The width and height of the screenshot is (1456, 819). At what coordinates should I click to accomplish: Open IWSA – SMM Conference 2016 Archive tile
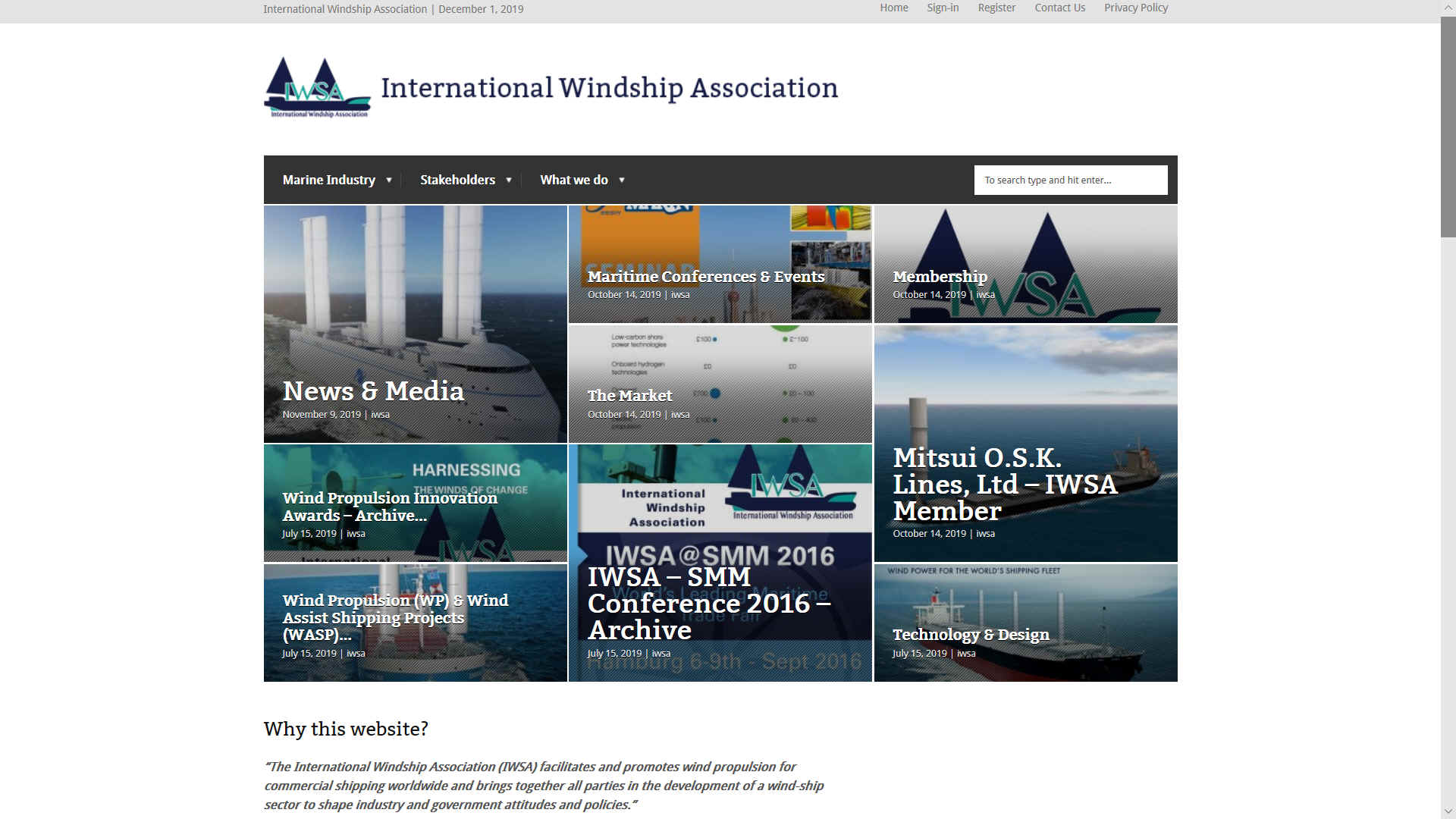coord(720,563)
